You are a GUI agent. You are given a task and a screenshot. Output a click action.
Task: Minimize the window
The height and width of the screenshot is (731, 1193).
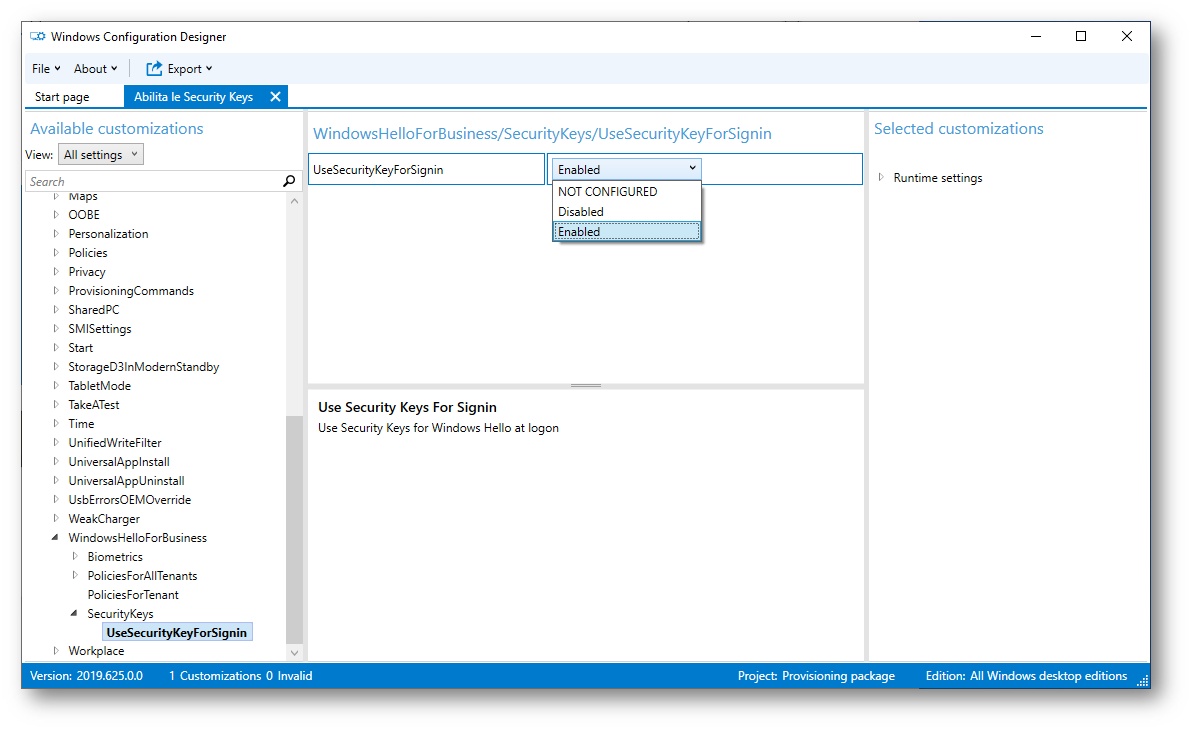click(x=1036, y=37)
